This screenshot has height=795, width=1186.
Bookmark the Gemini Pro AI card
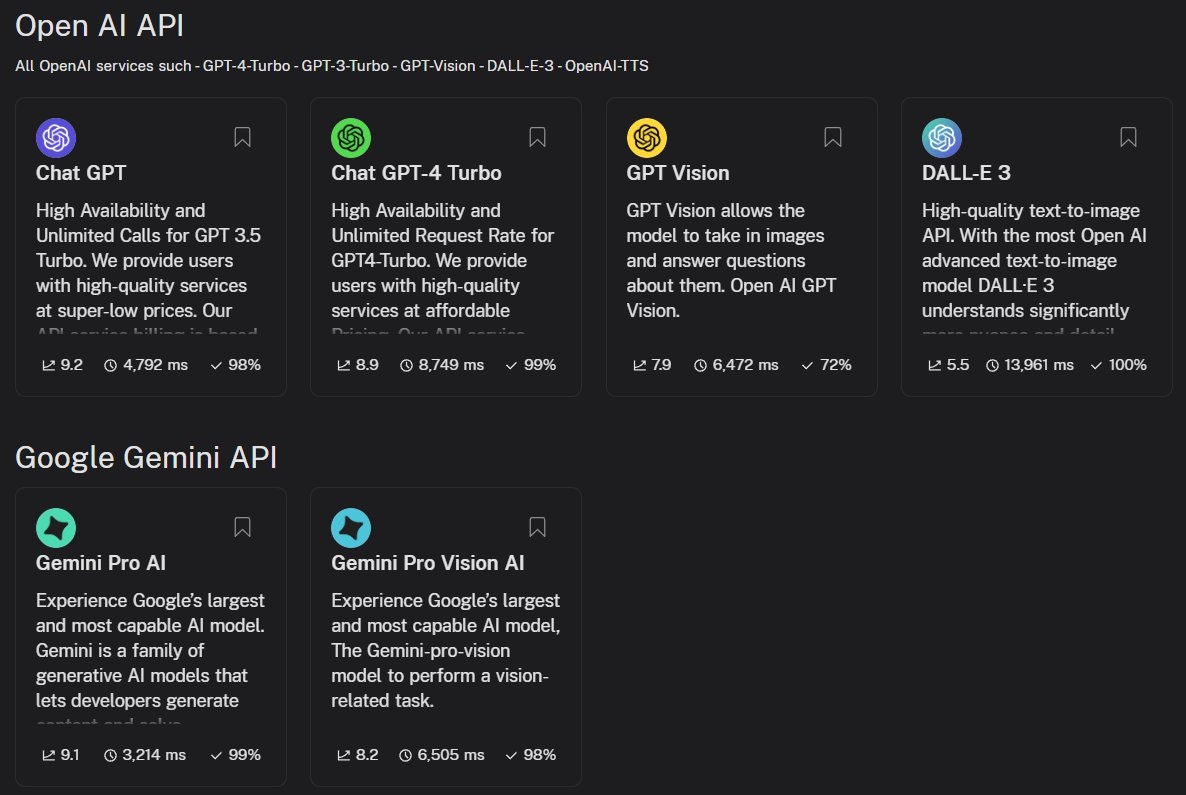(x=242, y=526)
